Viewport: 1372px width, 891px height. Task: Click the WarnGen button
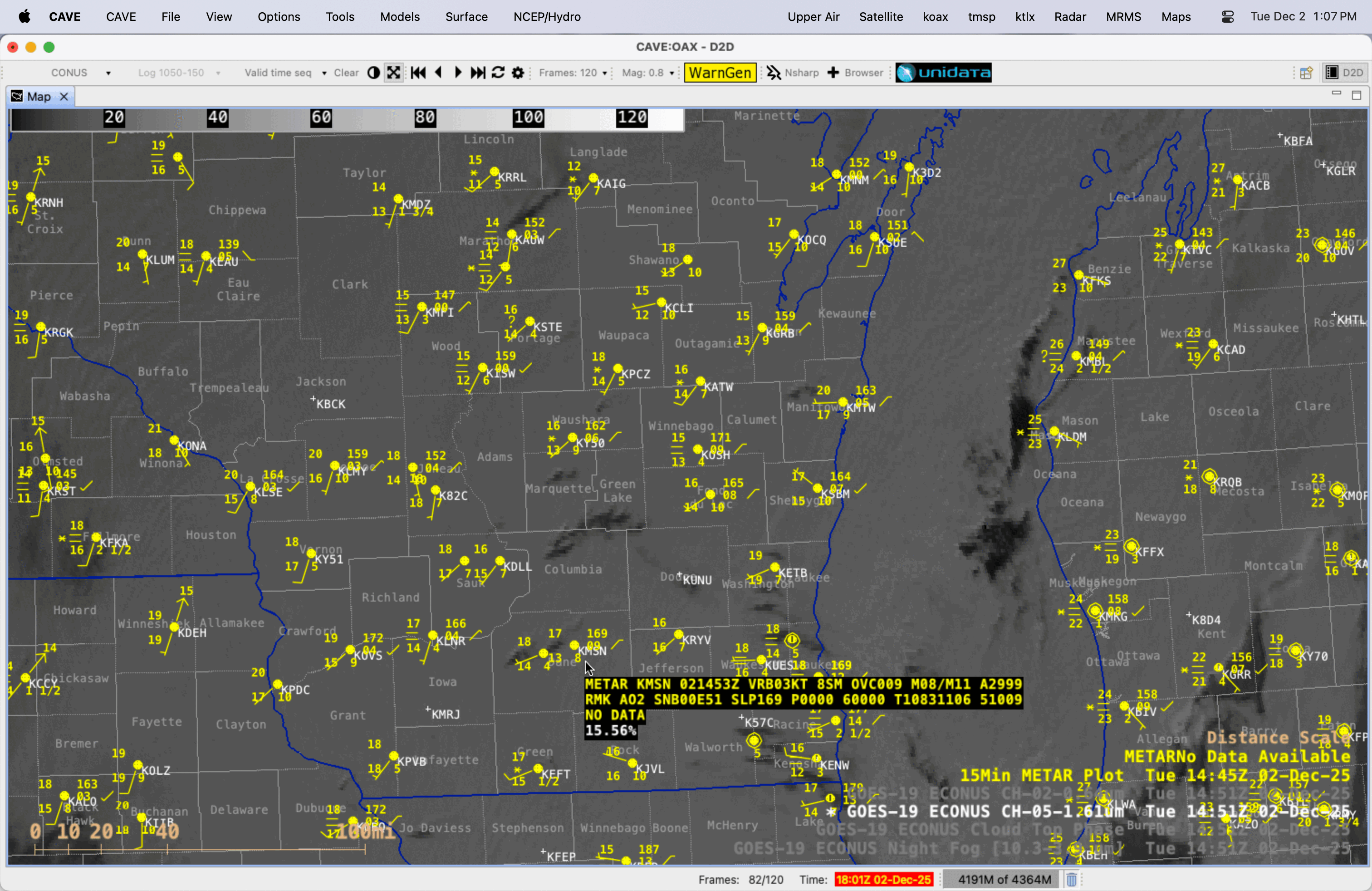pos(720,73)
